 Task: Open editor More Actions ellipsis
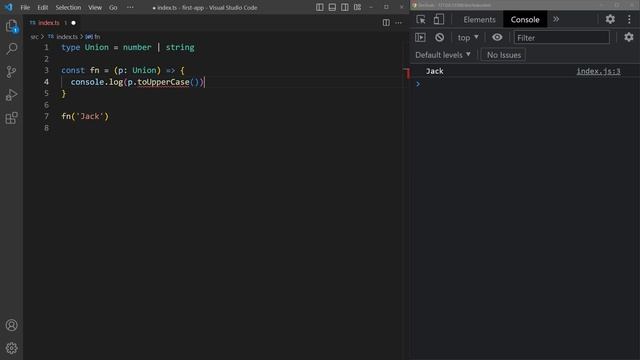point(399,23)
